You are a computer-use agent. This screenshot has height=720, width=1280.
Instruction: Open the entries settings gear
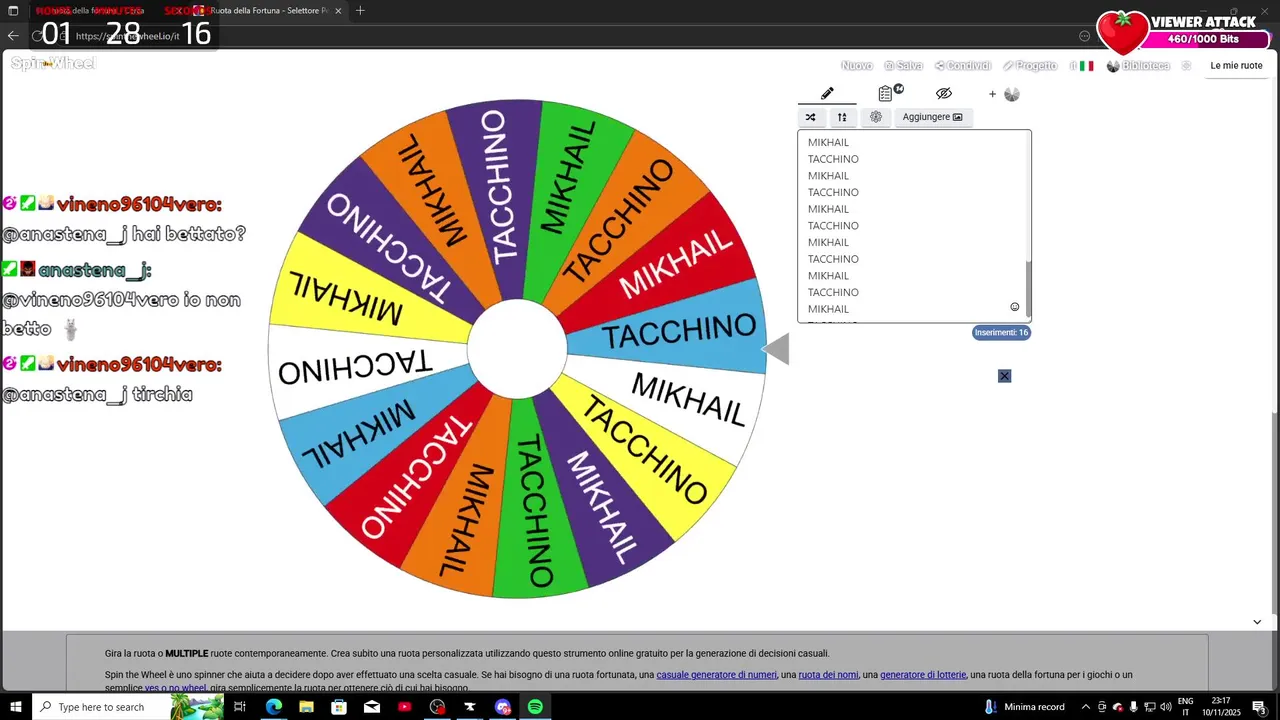pyautogui.click(x=876, y=117)
